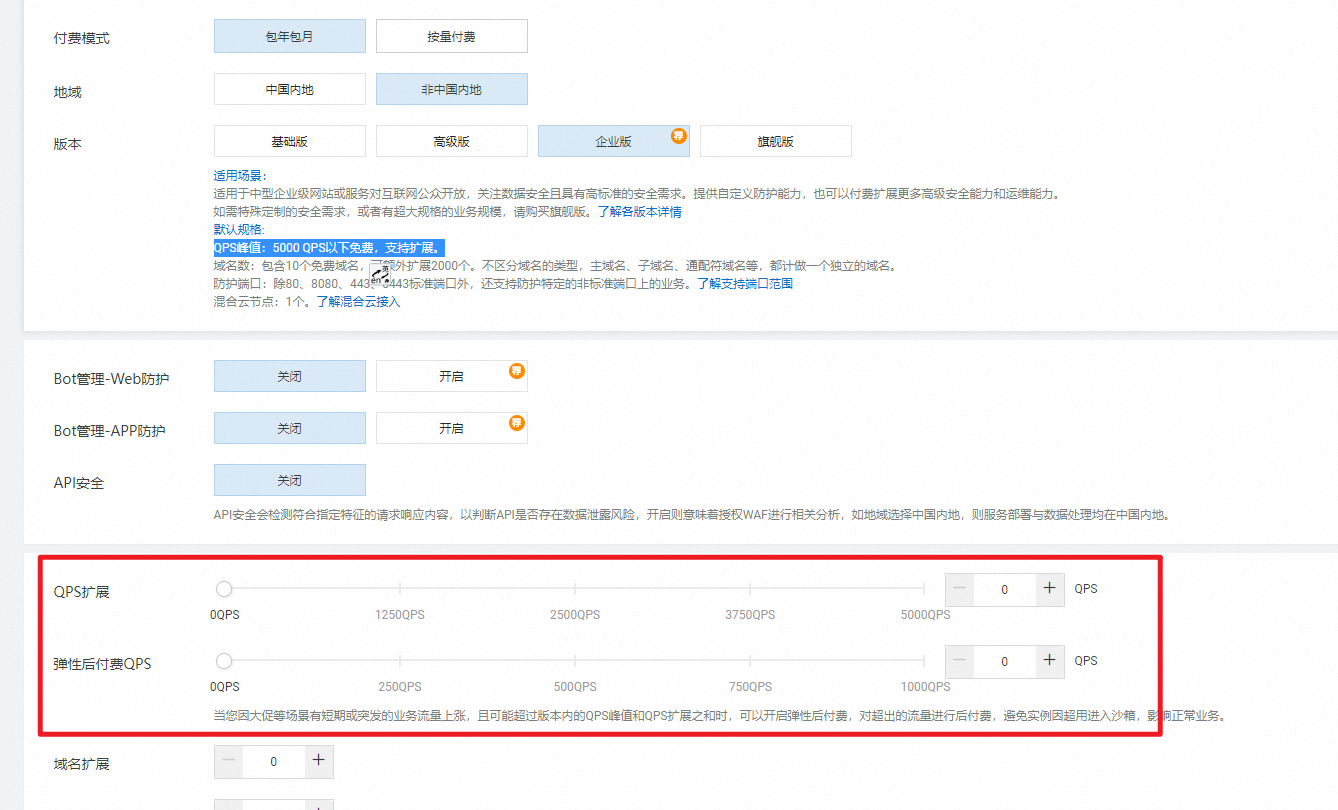1338x810 pixels.
Task: Choose 中国内地 region
Action: tap(290, 89)
